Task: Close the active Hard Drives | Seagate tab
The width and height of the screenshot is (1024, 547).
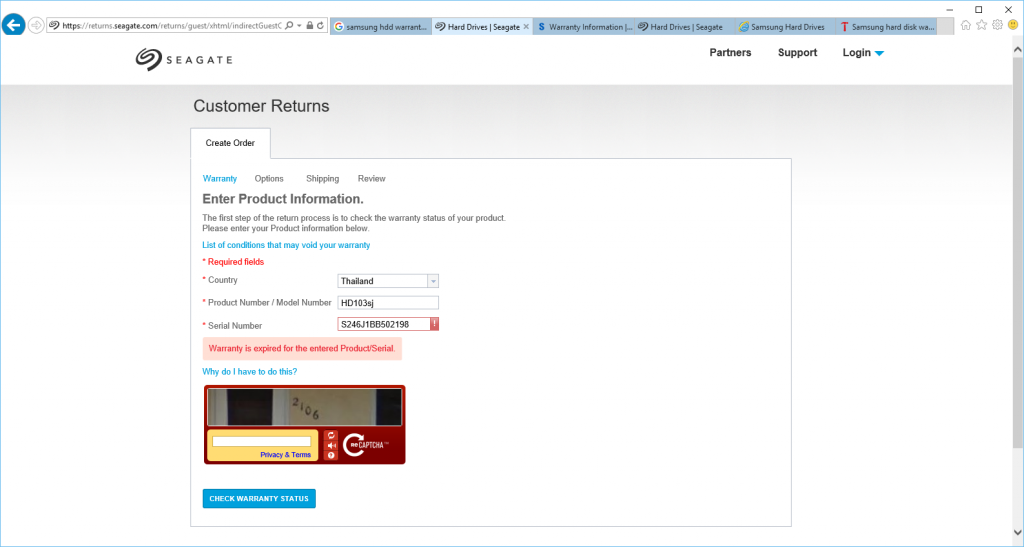Action: 526,27
